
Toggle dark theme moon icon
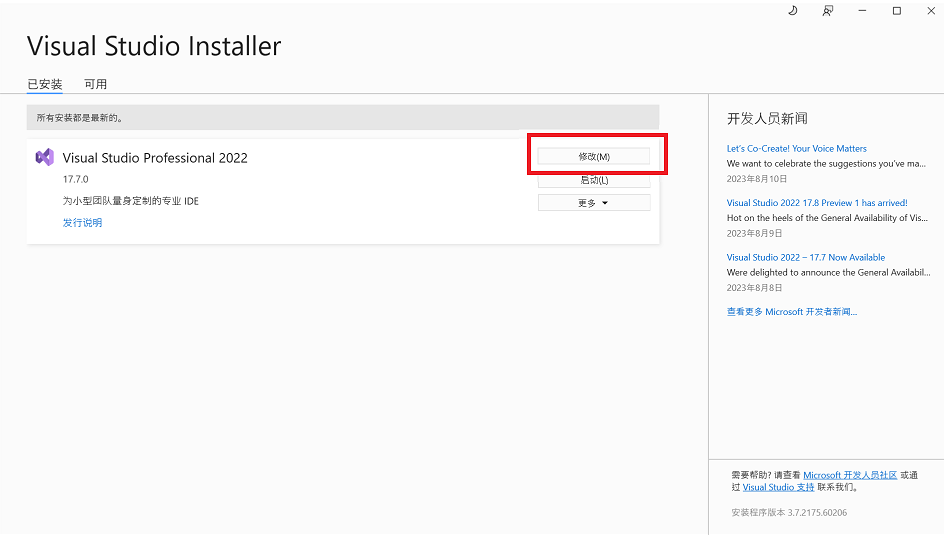point(793,11)
